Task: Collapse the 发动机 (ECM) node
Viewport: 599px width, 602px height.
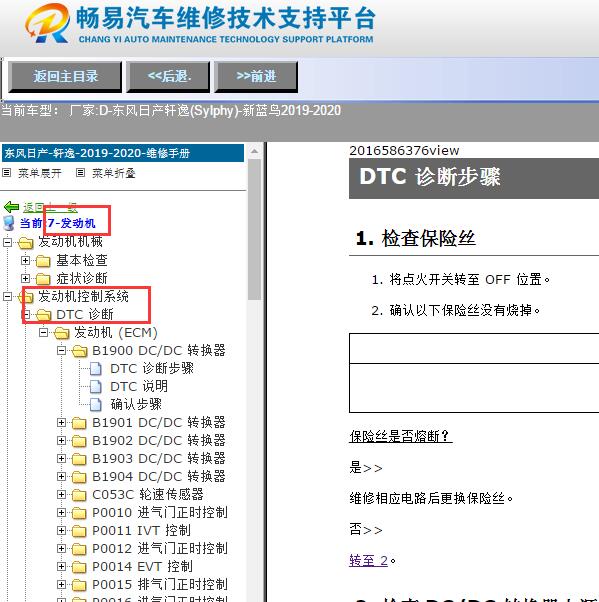Action: 43,332
